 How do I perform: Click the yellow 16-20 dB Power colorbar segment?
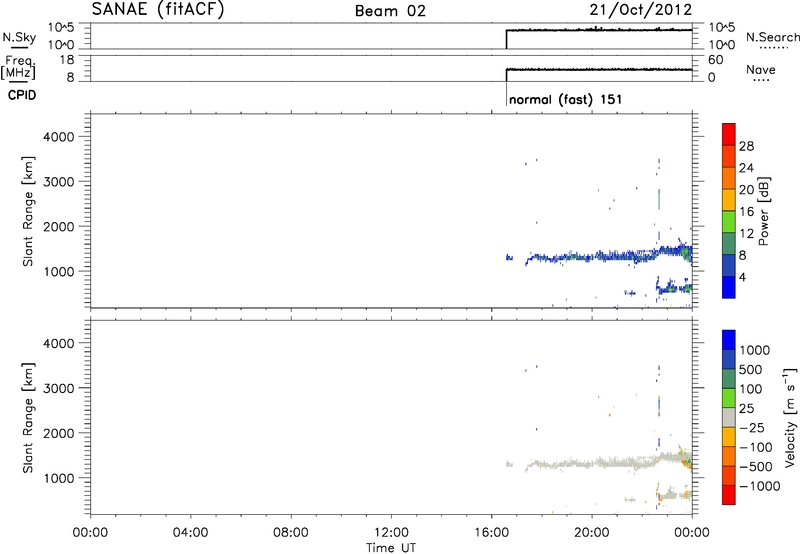(729, 199)
